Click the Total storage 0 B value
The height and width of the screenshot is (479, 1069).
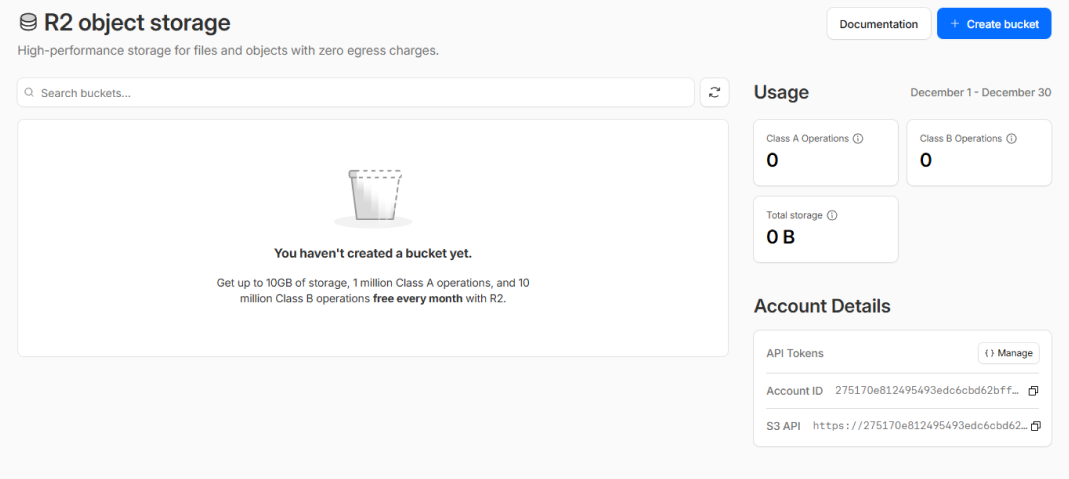pyautogui.click(x=781, y=237)
